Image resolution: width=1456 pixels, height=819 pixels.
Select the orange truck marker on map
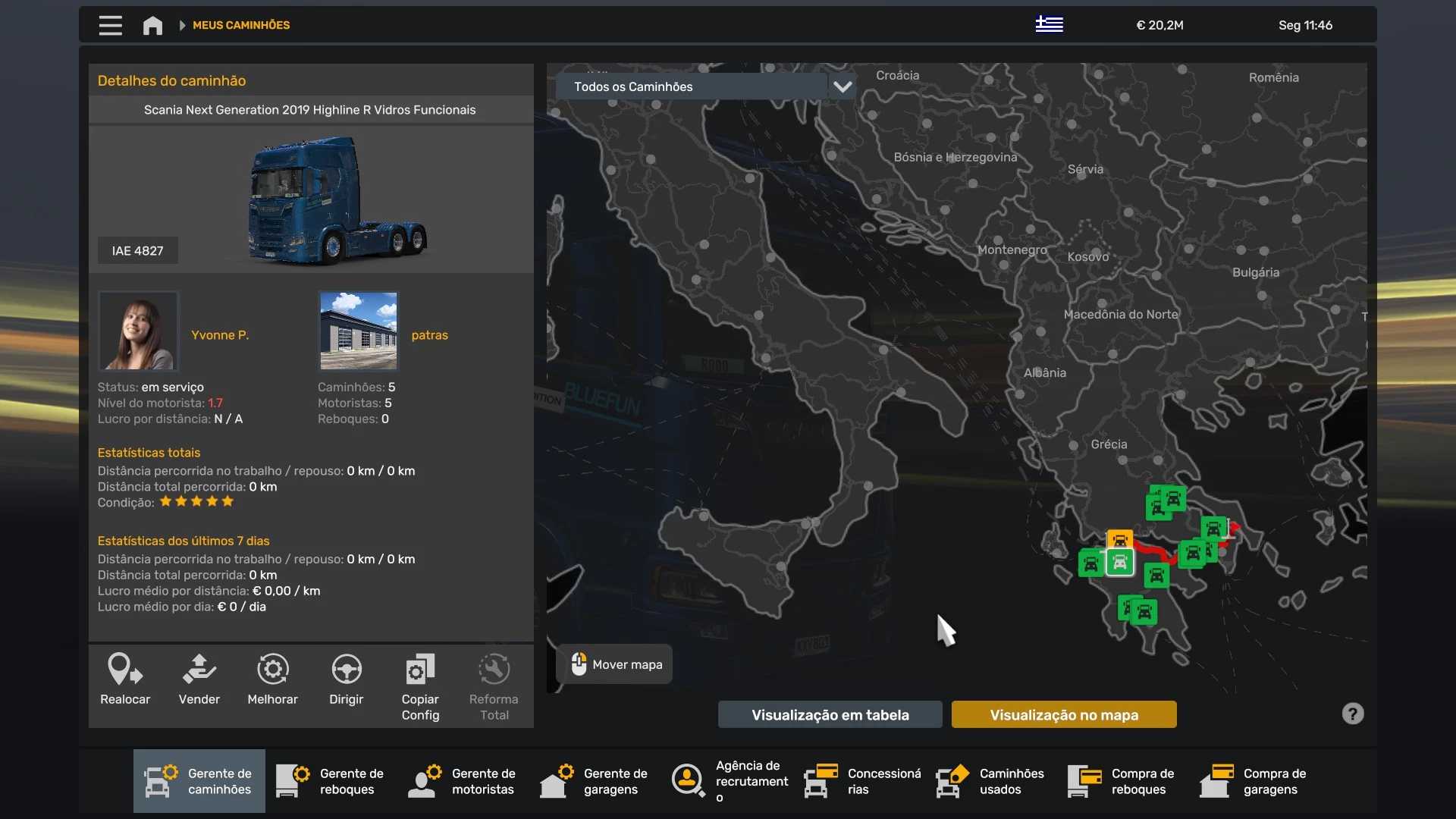[1119, 539]
